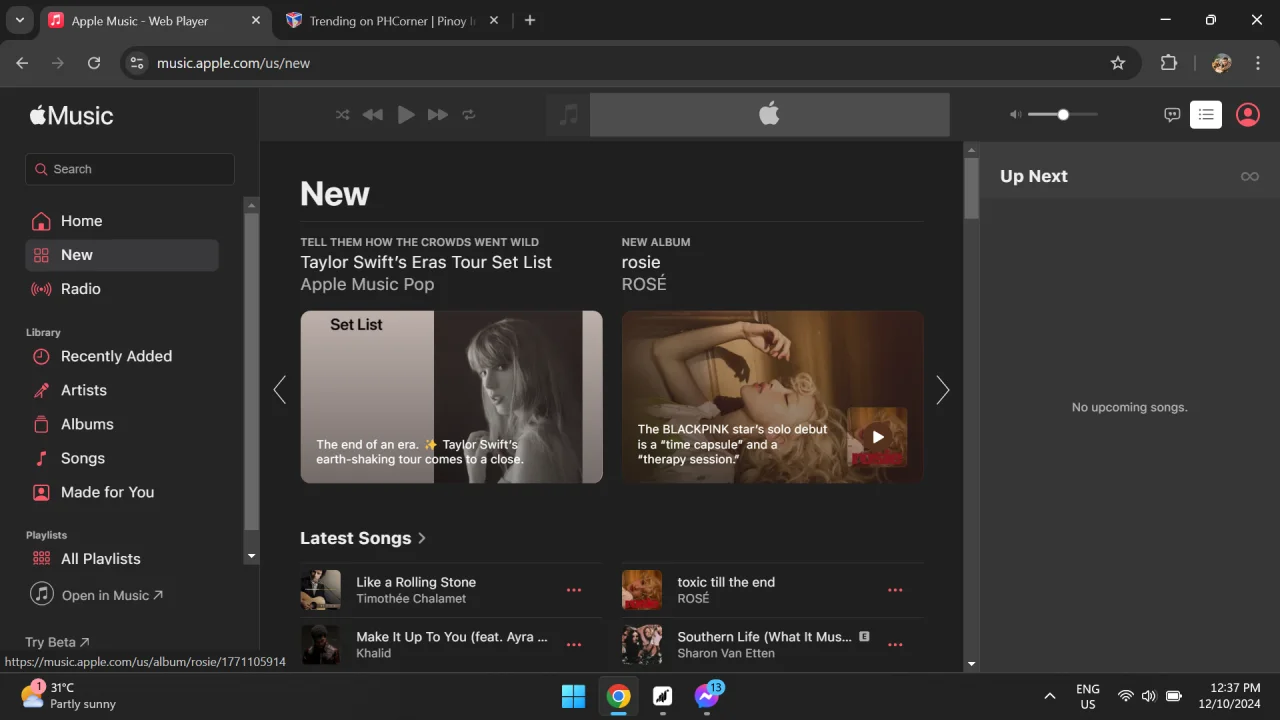Open the Southern Life song artwork
This screenshot has width=1280, height=720.
point(642,645)
